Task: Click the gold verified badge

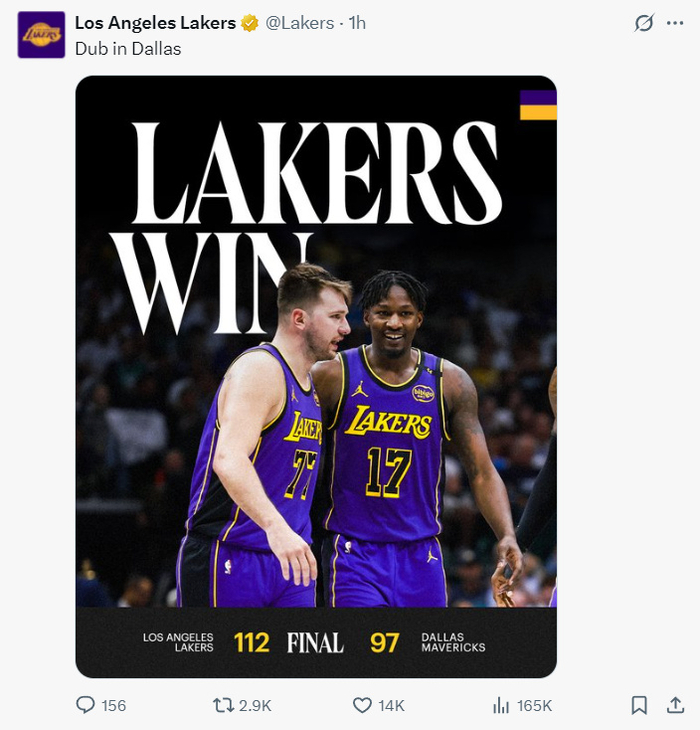Action: [x=251, y=23]
